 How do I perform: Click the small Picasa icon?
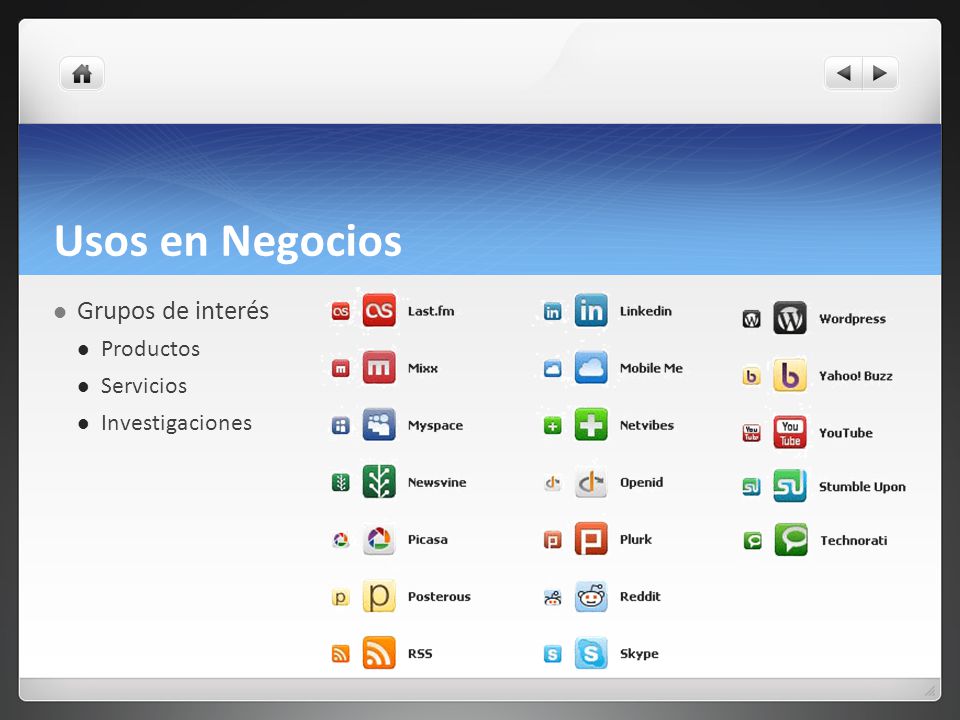(340, 539)
